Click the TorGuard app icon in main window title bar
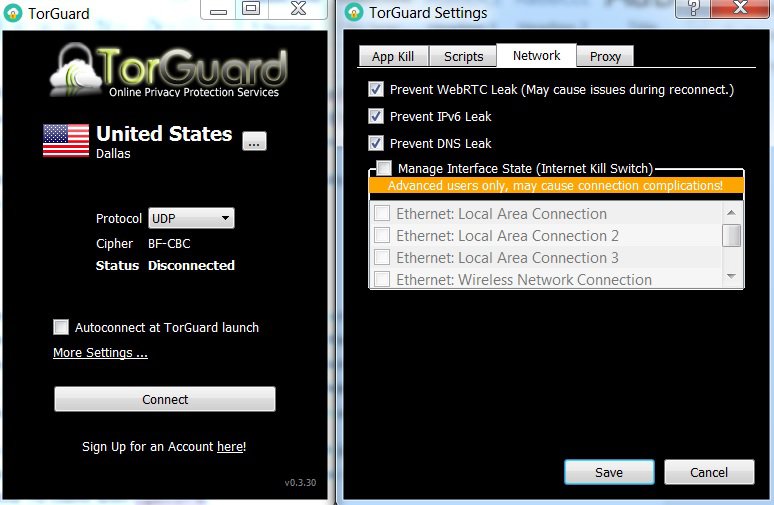This screenshot has width=774, height=505. (12, 13)
